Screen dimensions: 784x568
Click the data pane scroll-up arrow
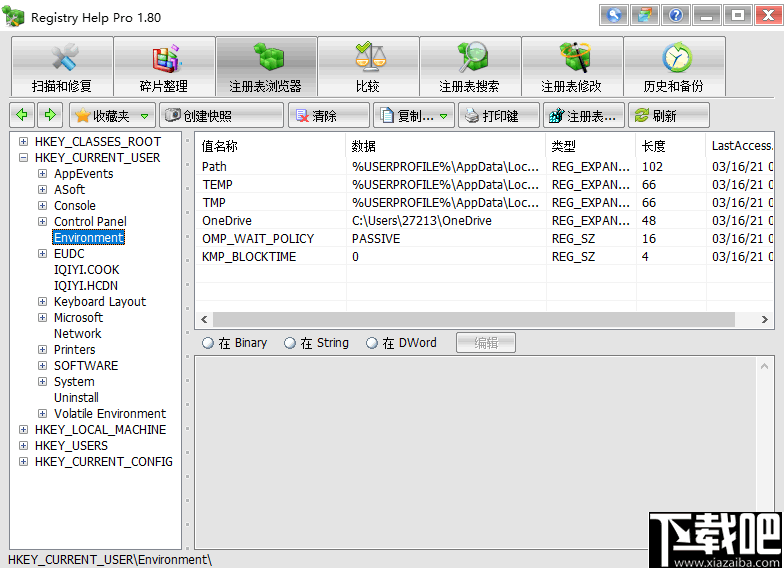coord(764,366)
